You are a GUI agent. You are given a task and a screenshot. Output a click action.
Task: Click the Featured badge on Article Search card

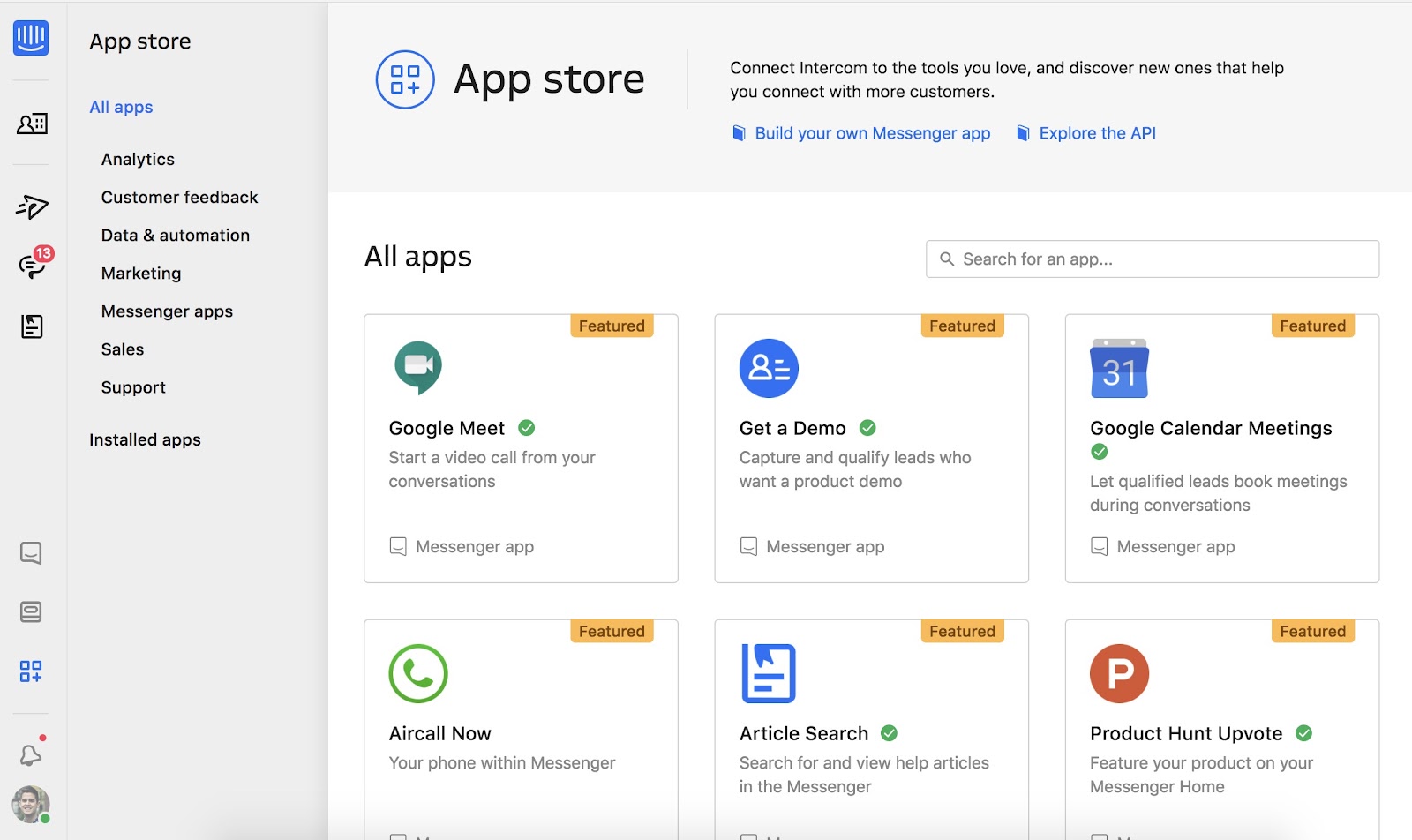click(x=962, y=631)
